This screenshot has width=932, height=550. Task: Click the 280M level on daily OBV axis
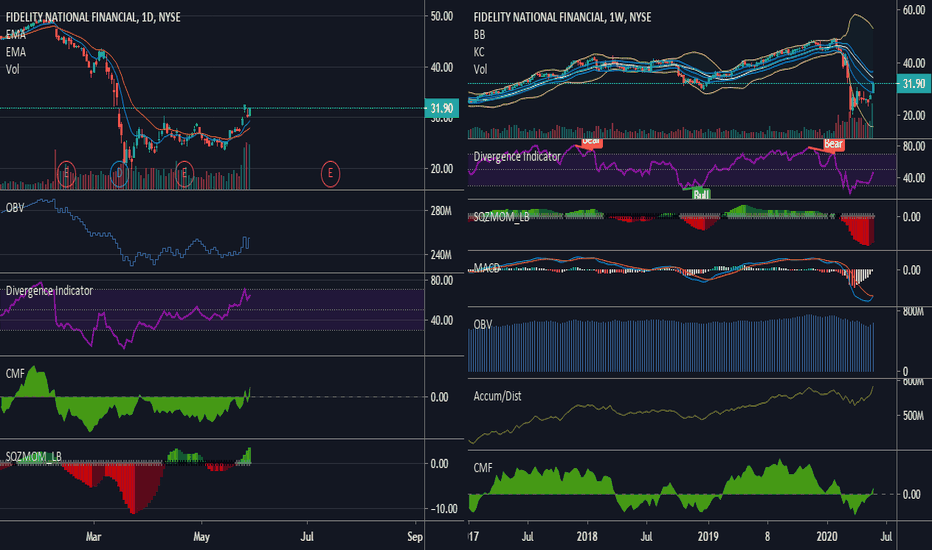441,211
